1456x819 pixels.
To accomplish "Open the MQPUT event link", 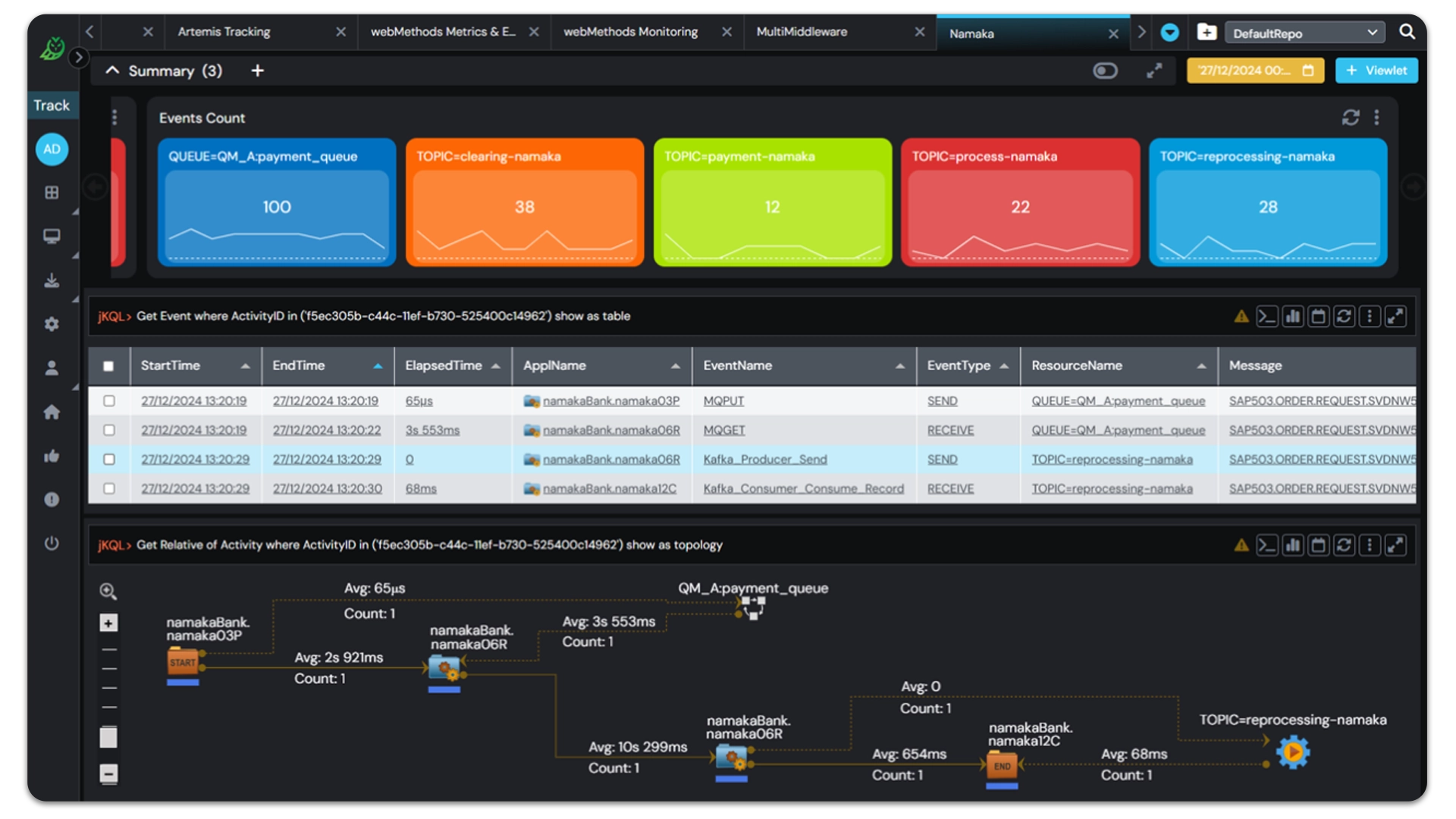I will pyautogui.click(x=723, y=400).
